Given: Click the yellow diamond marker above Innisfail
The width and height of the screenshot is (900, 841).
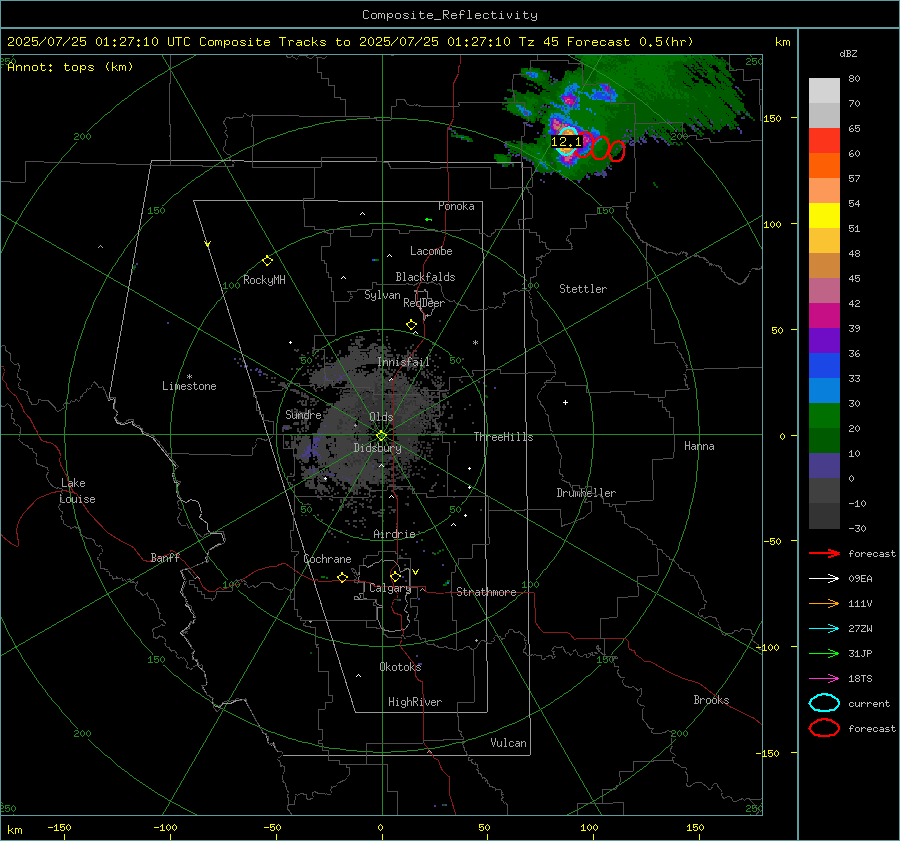Looking at the screenshot, I should (x=411, y=325).
